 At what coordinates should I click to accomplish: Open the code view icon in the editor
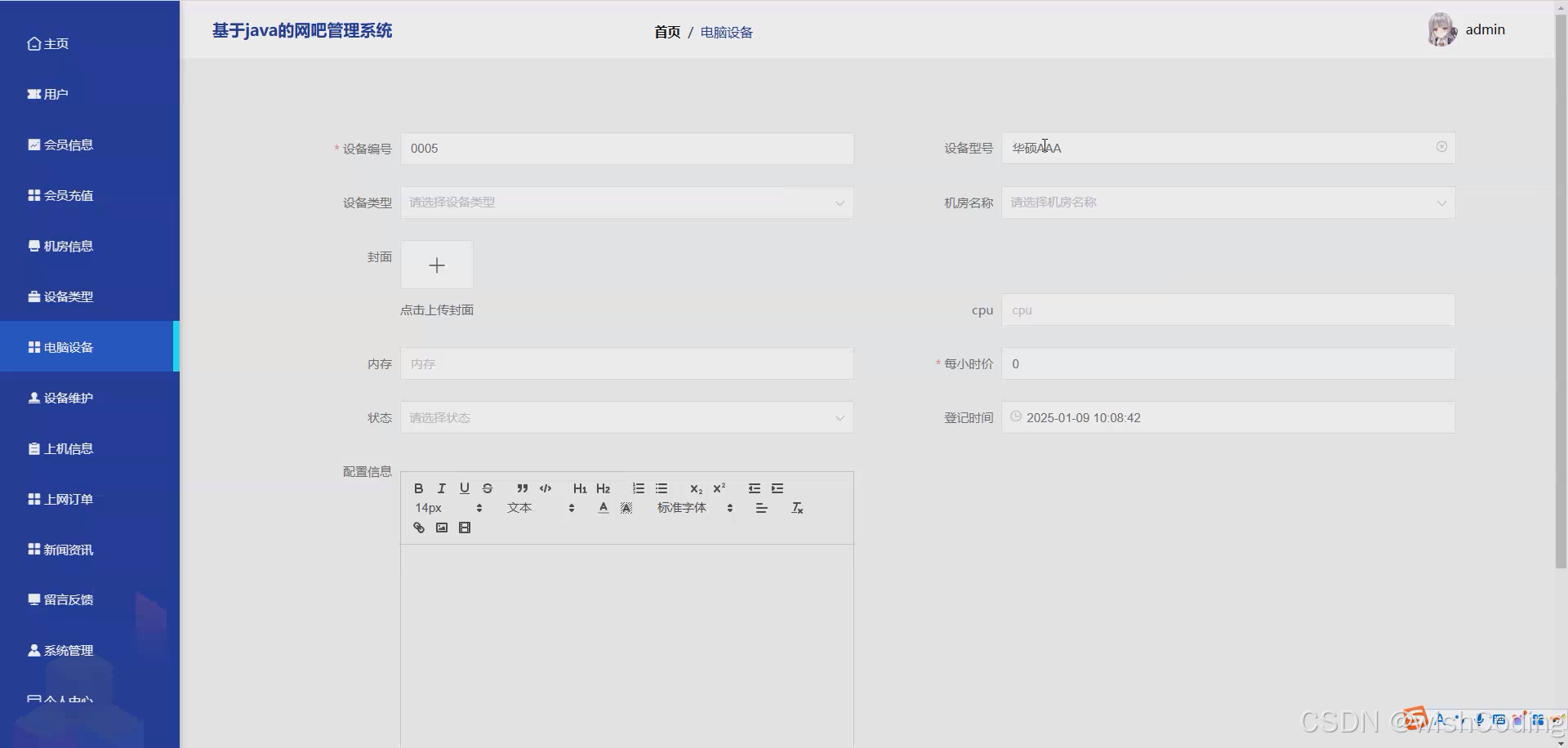(x=545, y=488)
